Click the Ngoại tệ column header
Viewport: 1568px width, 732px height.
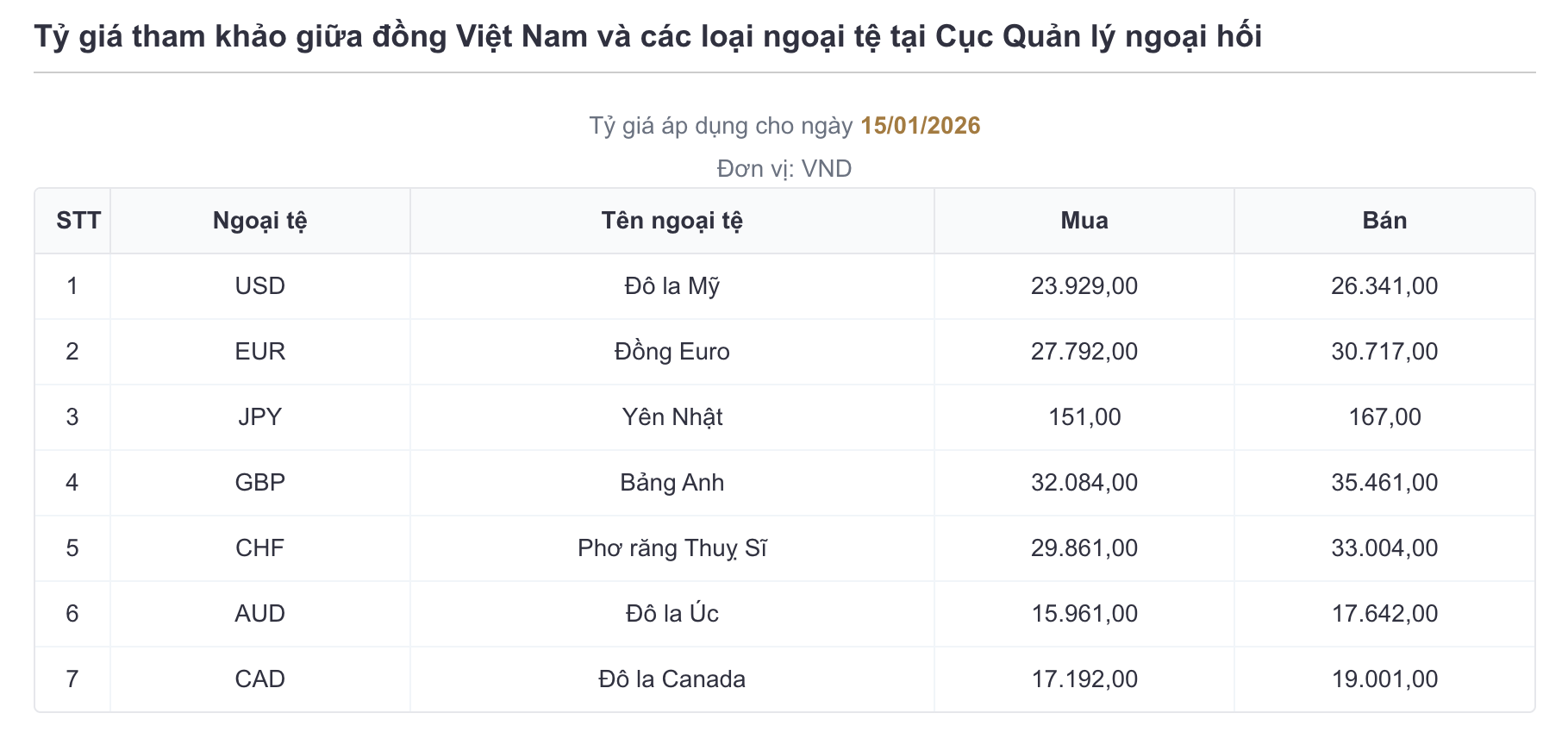259,221
